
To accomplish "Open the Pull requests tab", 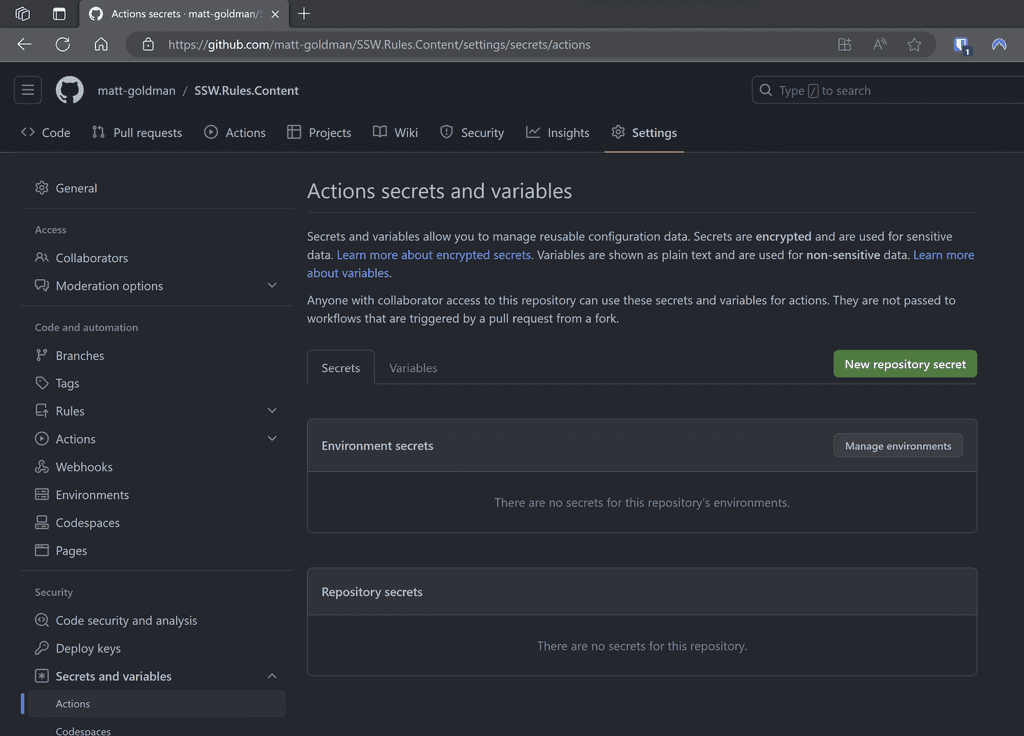I will point(137,133).
